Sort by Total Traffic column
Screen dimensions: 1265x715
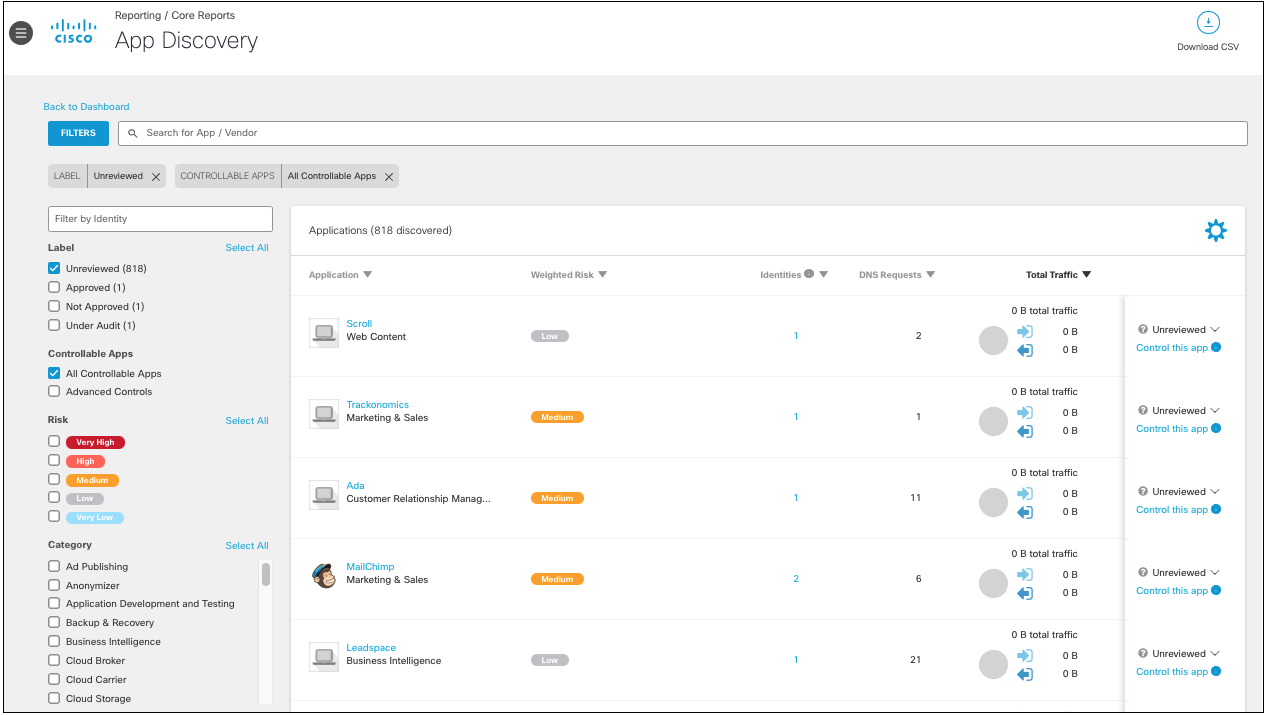point(1058,275)
